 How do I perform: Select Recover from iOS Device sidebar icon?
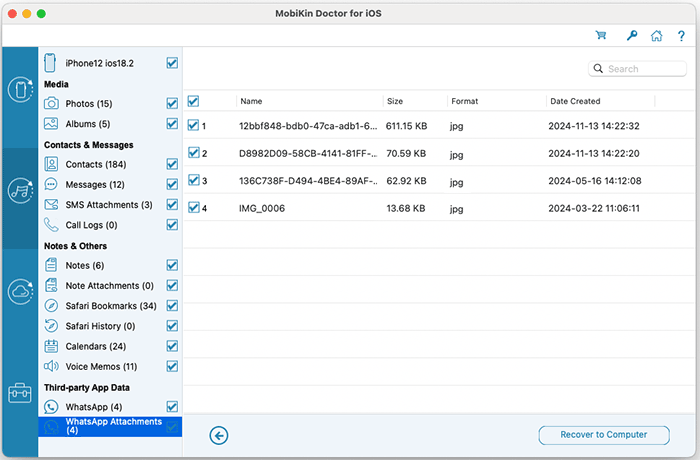point(20,89)
